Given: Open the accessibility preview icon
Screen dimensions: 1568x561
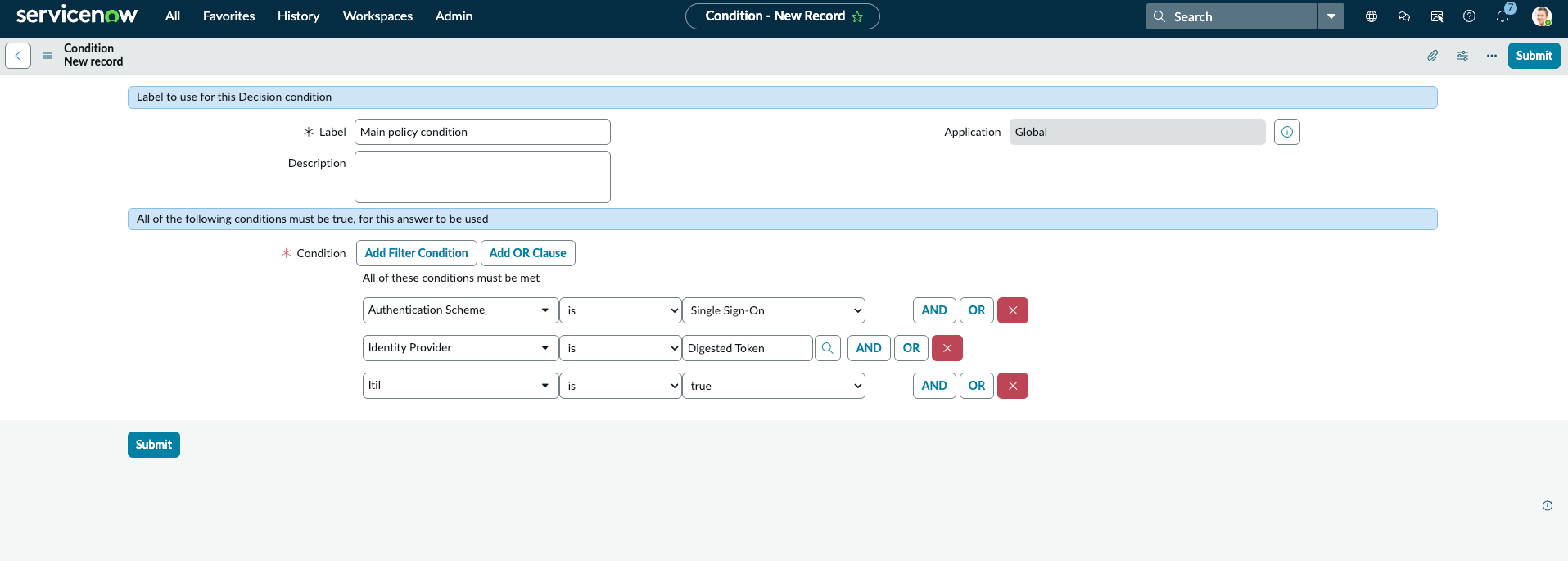Looking at the screenshot, I should click(1437, 16).
